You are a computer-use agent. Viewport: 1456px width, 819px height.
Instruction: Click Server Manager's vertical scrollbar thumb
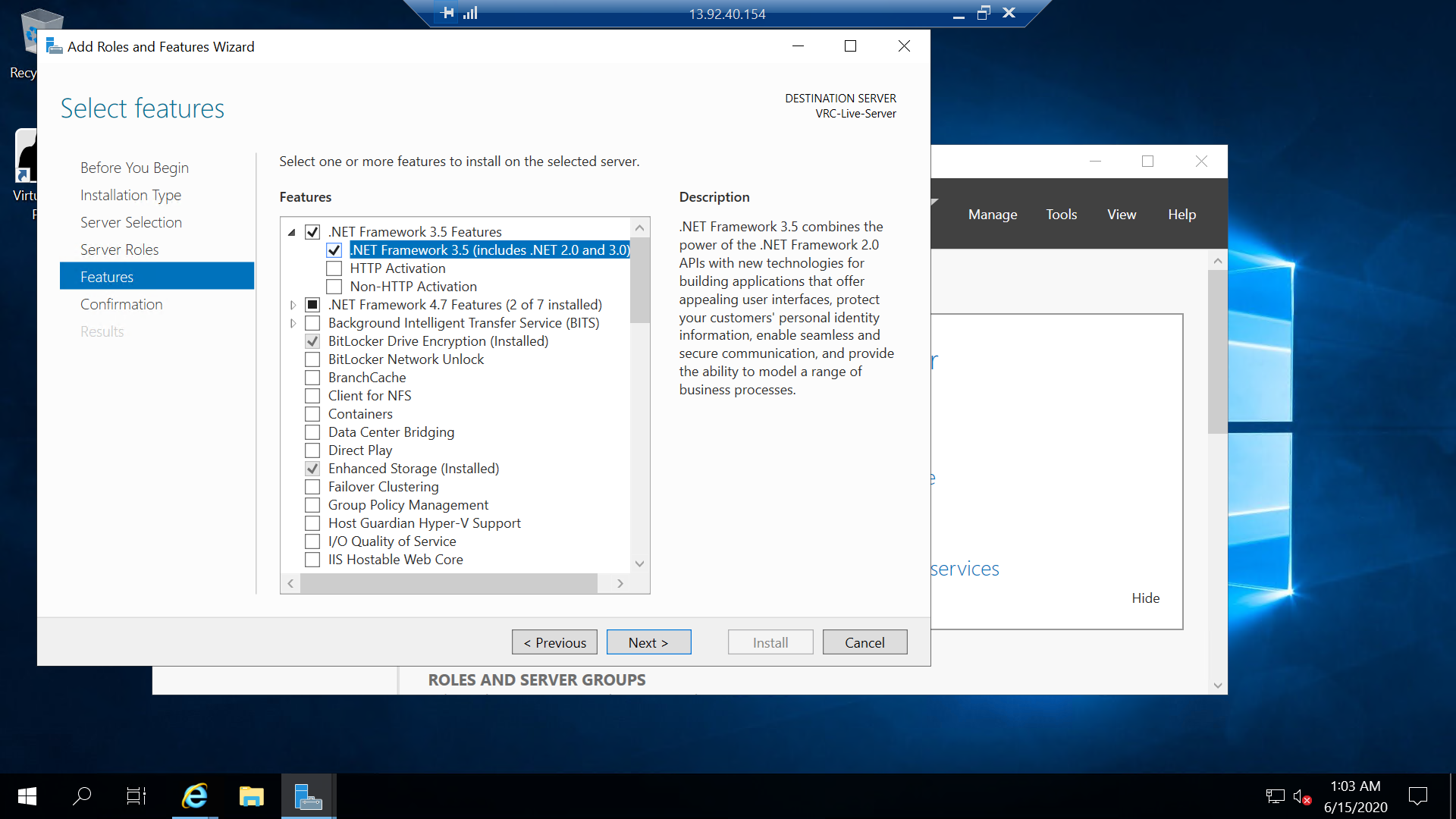coord(1217,351)
